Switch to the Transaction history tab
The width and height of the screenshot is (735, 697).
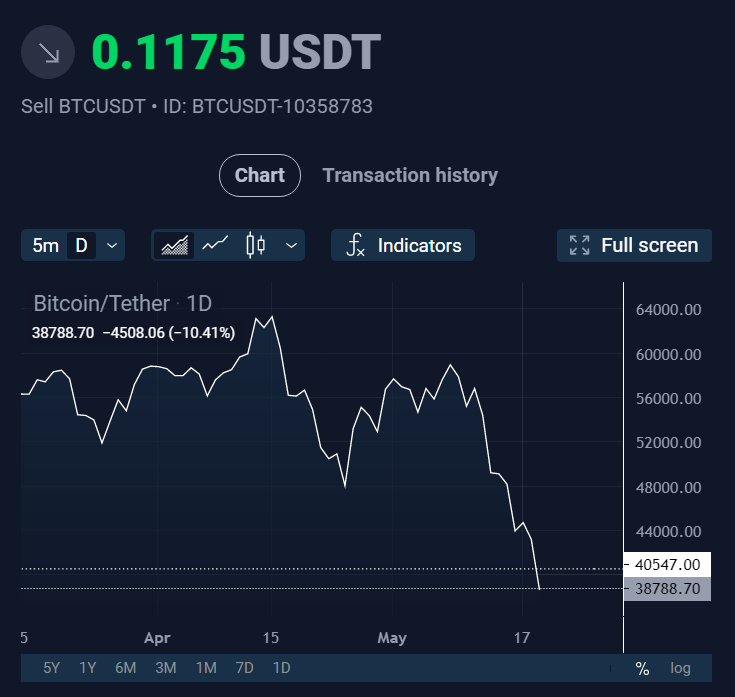click(x=410, y=175)
